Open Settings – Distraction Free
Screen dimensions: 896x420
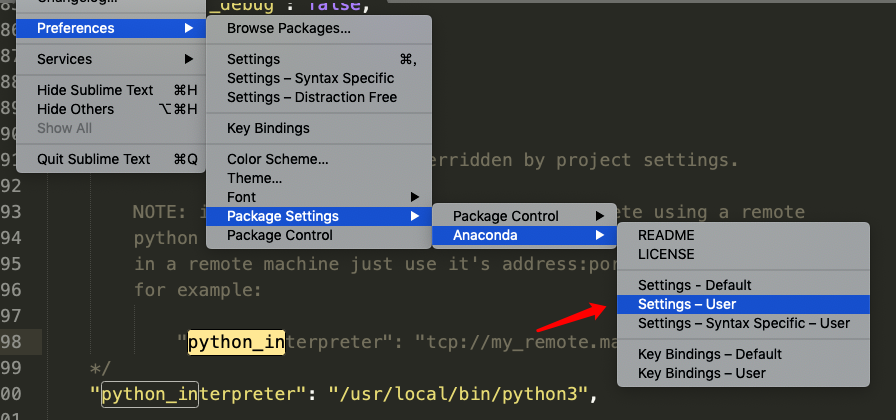click(318, 97)
